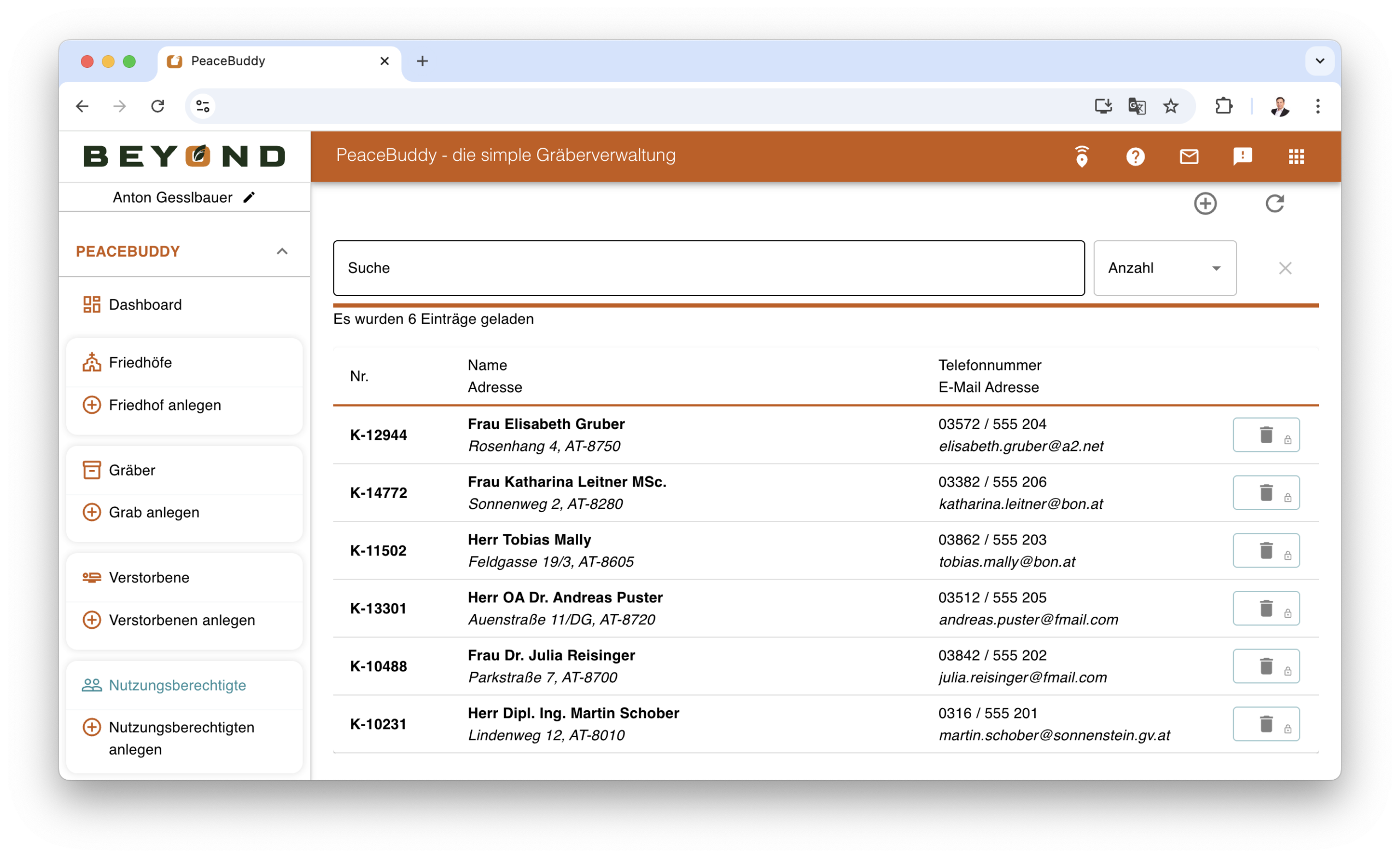The height and width of the screenshot is (858, 1400).
Task: Open Dashboard in the sidebar
Action: [145, 305]
